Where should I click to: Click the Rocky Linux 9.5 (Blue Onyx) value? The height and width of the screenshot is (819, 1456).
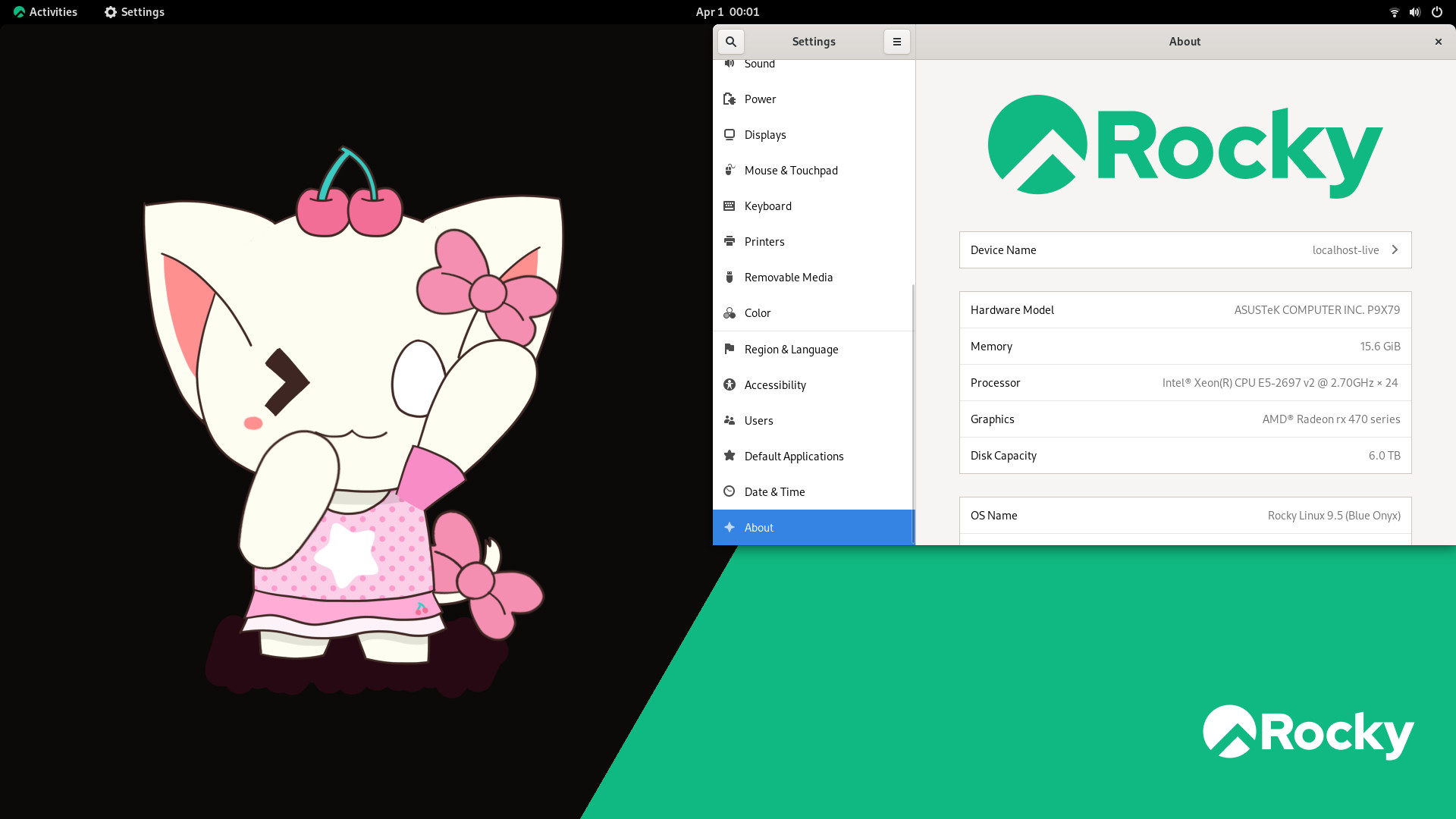tap(1334, 515)
